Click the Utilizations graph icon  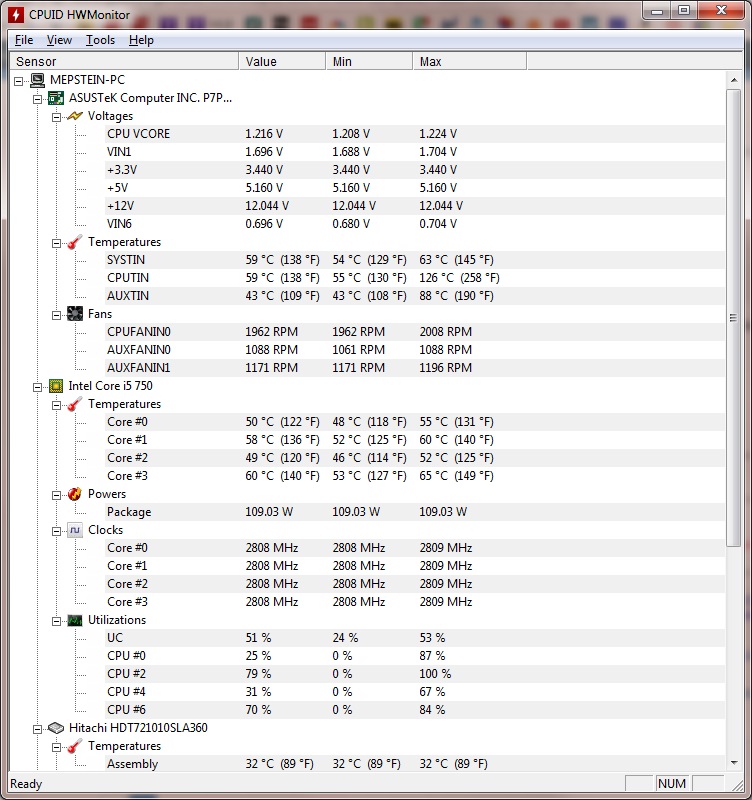point(75,620)
